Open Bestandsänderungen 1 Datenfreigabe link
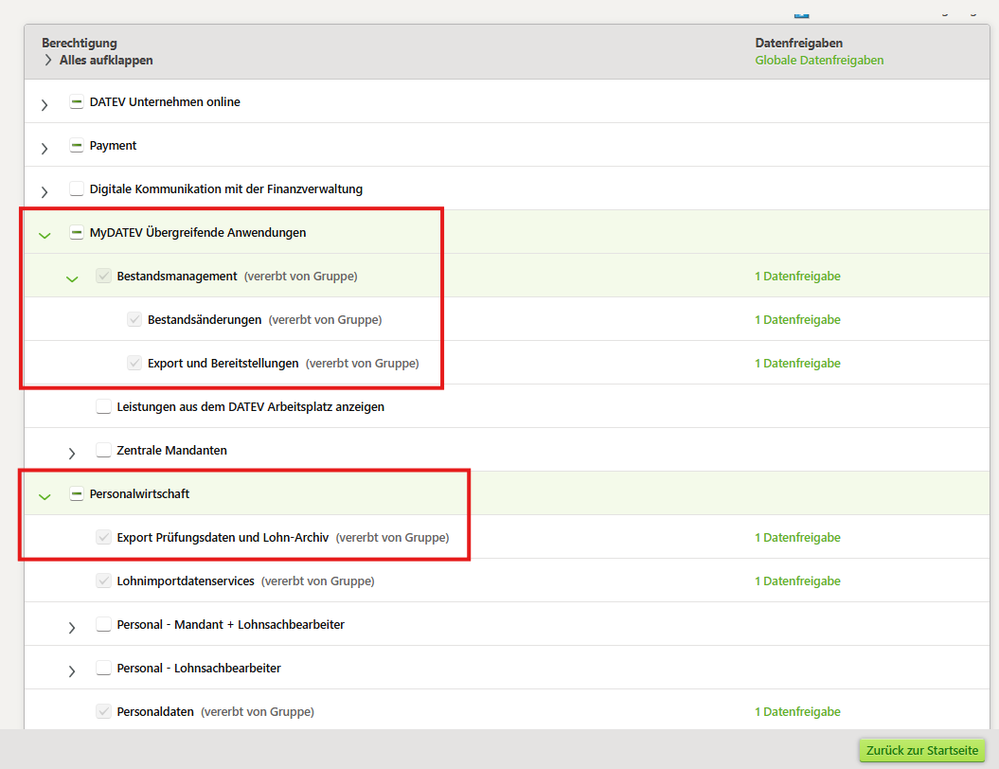 (797, 319)
